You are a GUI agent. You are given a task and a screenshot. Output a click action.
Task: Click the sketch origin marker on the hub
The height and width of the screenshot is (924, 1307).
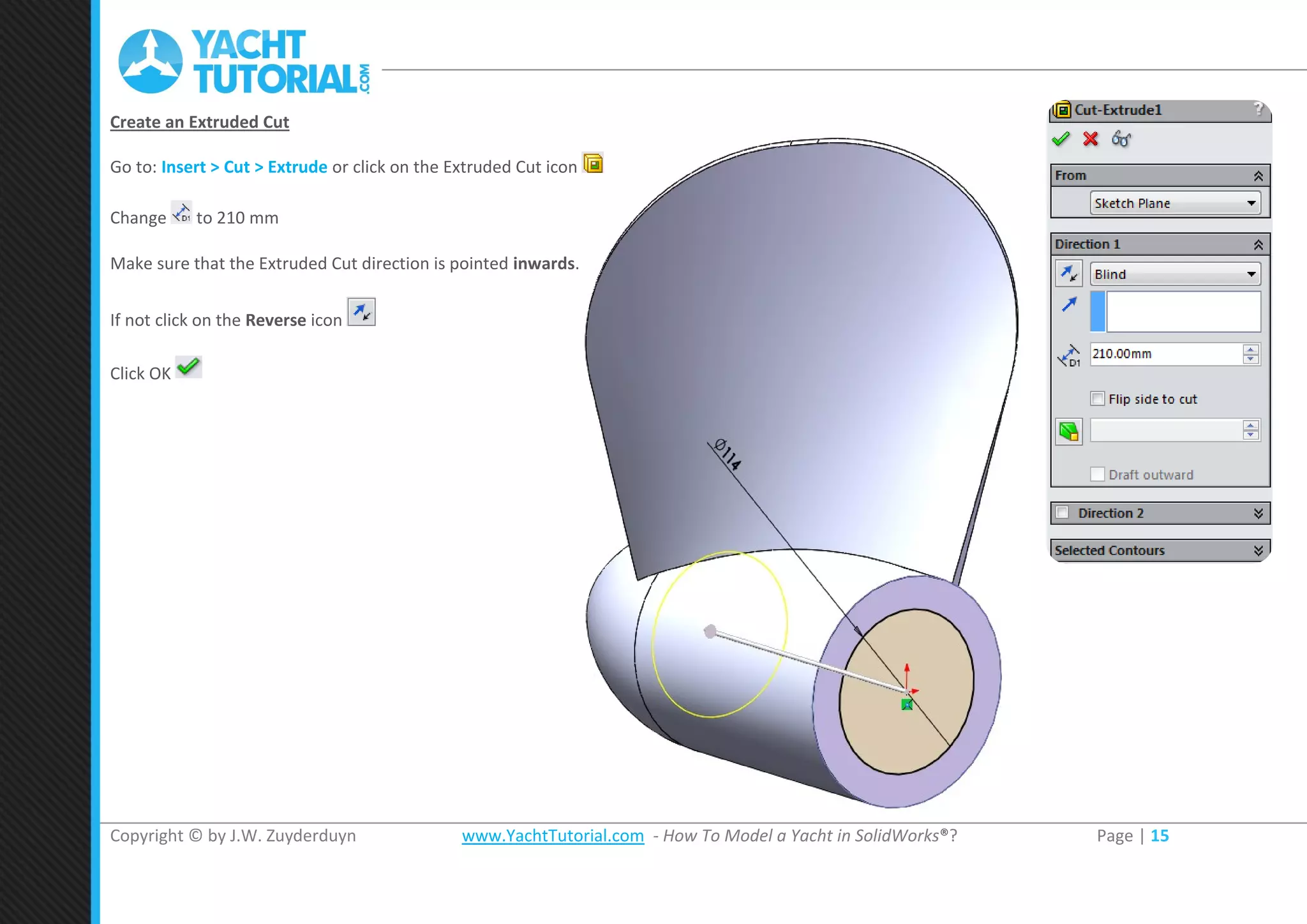907,704
